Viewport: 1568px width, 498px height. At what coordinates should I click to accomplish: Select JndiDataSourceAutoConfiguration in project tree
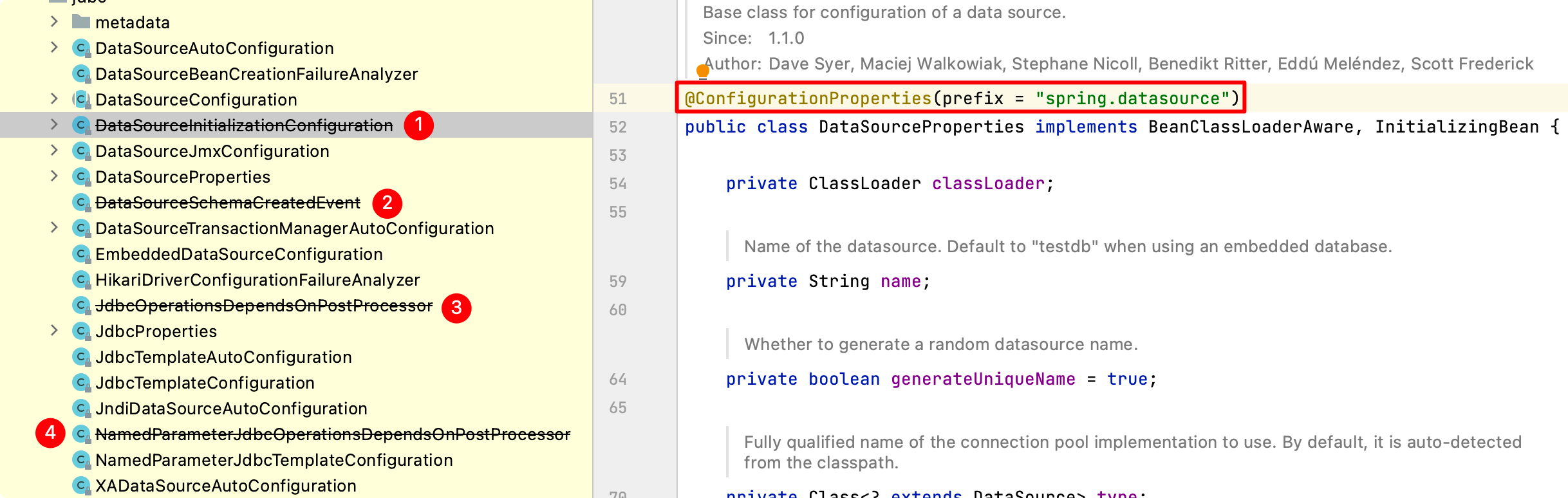click(231, 409)
